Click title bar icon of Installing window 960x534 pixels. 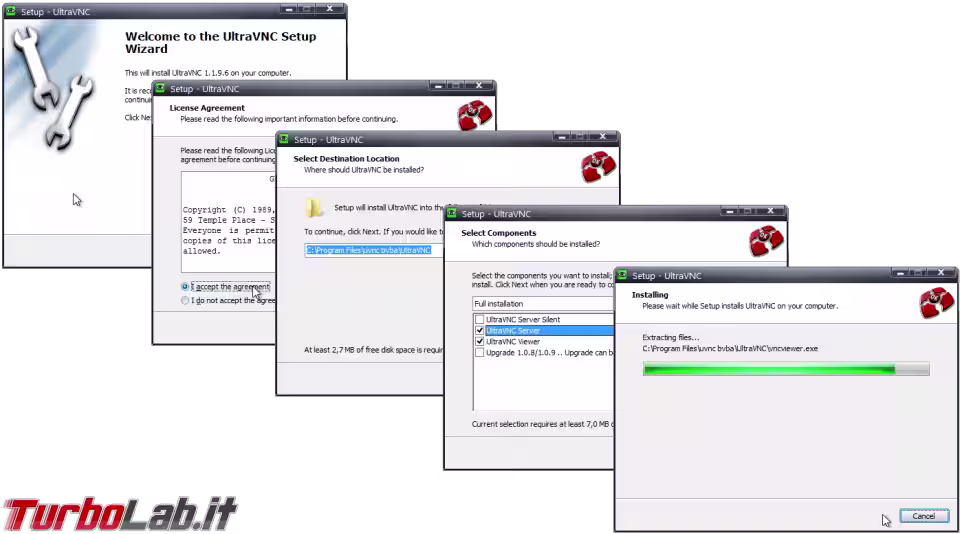pyautogui.click(x=622, y=275)
